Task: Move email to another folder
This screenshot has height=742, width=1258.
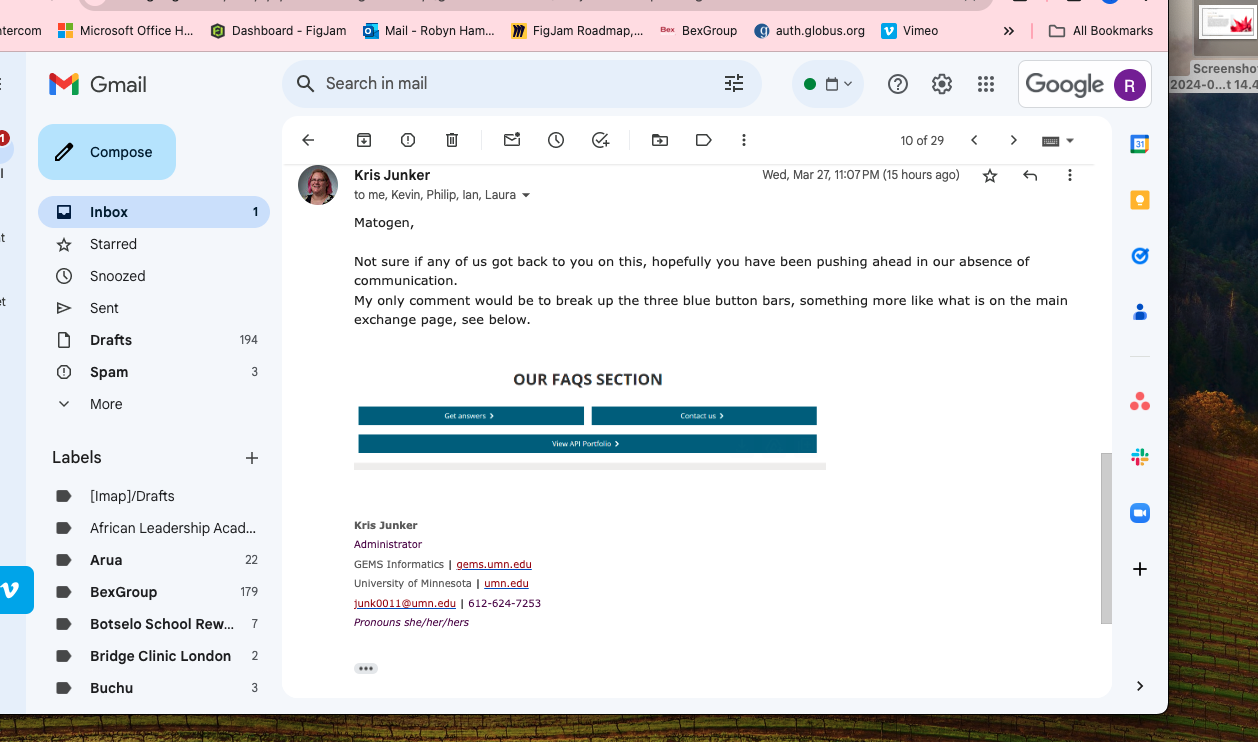Action: pos(660,141)
